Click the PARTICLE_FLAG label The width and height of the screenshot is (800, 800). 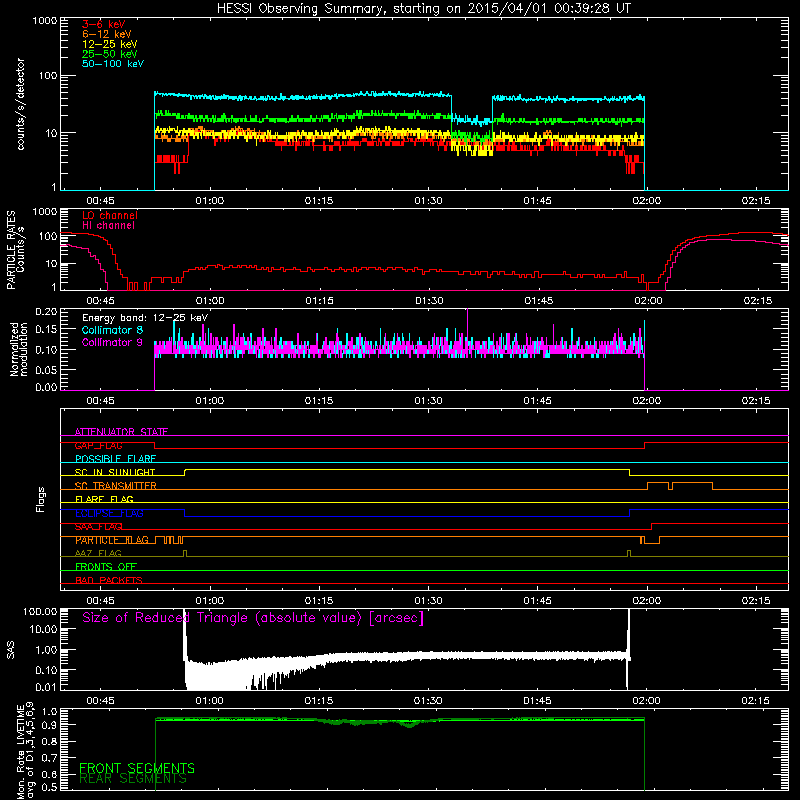112,540
